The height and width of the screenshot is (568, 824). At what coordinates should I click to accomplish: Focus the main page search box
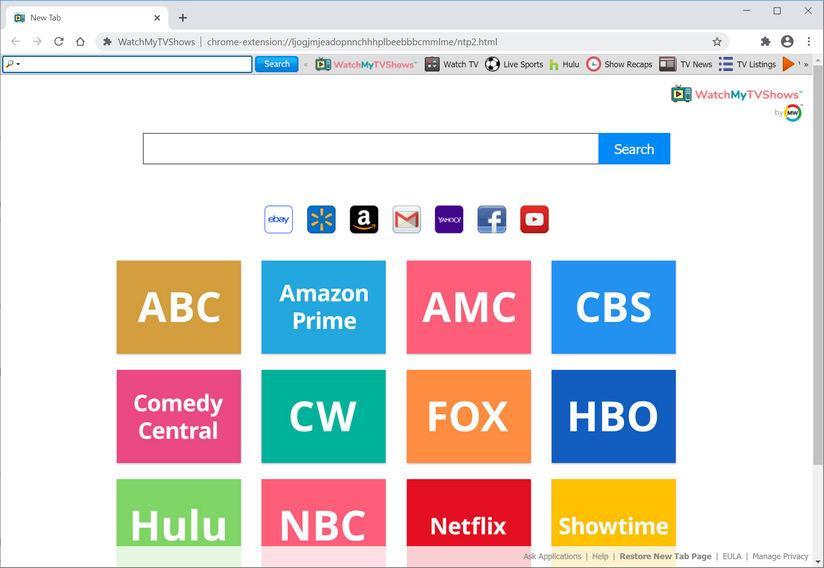pos(370,149)
